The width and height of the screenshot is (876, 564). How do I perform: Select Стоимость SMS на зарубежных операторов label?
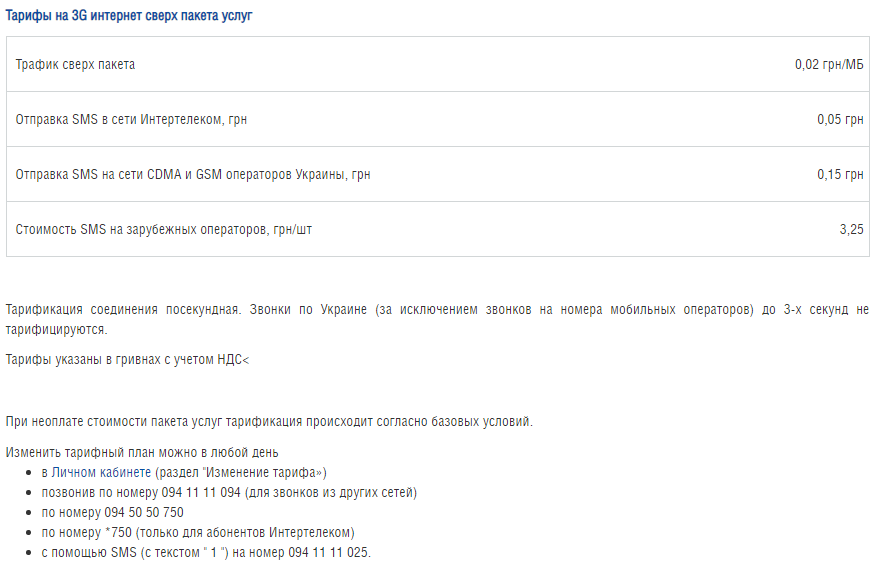click(164, 230)
